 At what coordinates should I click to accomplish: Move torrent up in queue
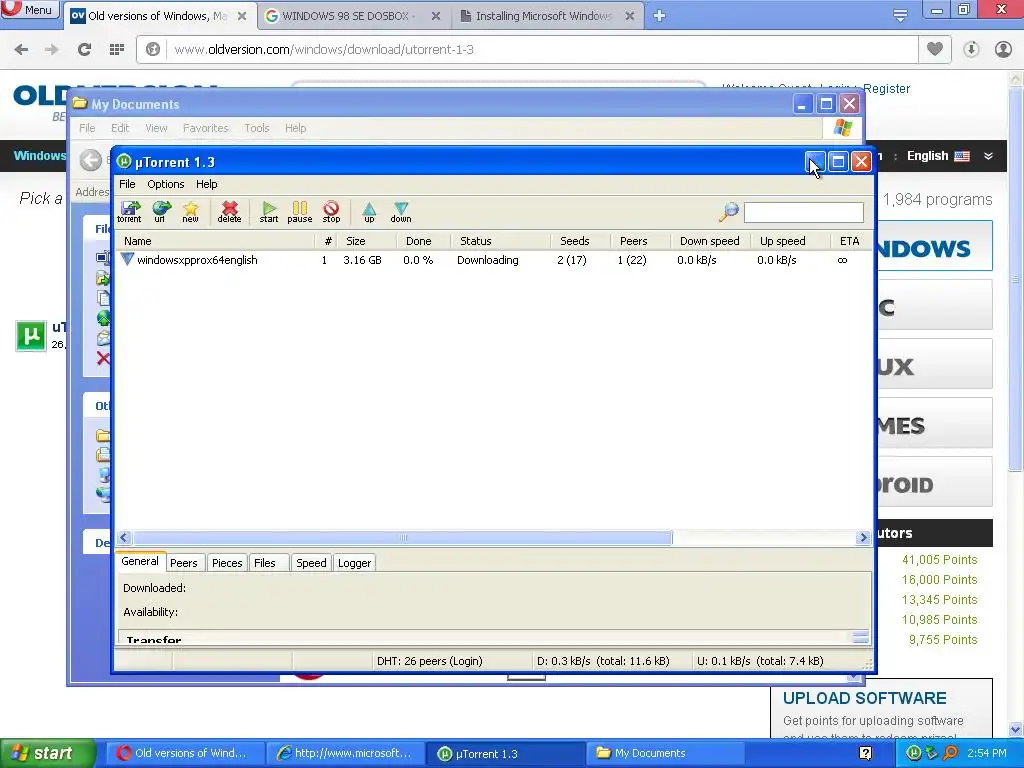pos(369,212)
